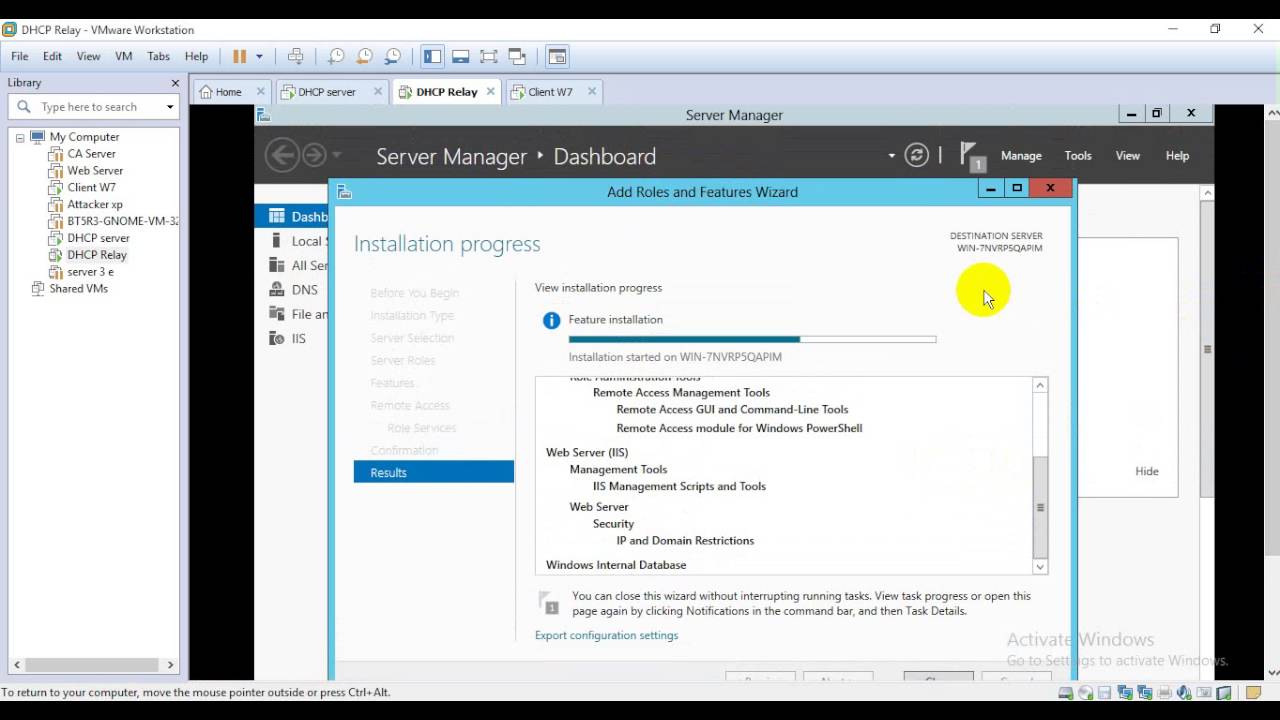Click Export configuration settings link
The height and width of the screenshot is (720, 1280).
coord(606,635)
